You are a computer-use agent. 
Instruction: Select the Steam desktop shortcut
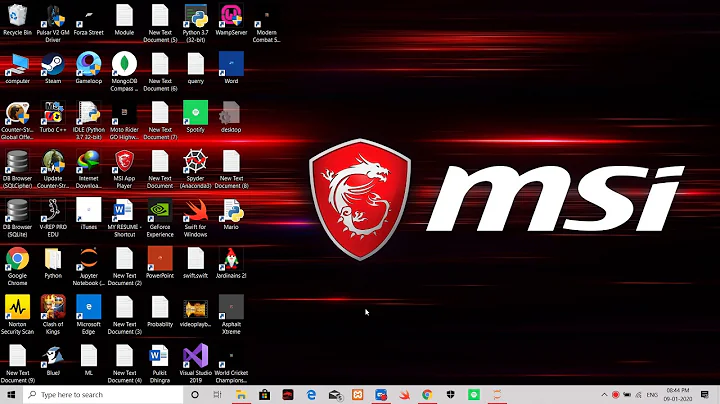tap(53, 68)
